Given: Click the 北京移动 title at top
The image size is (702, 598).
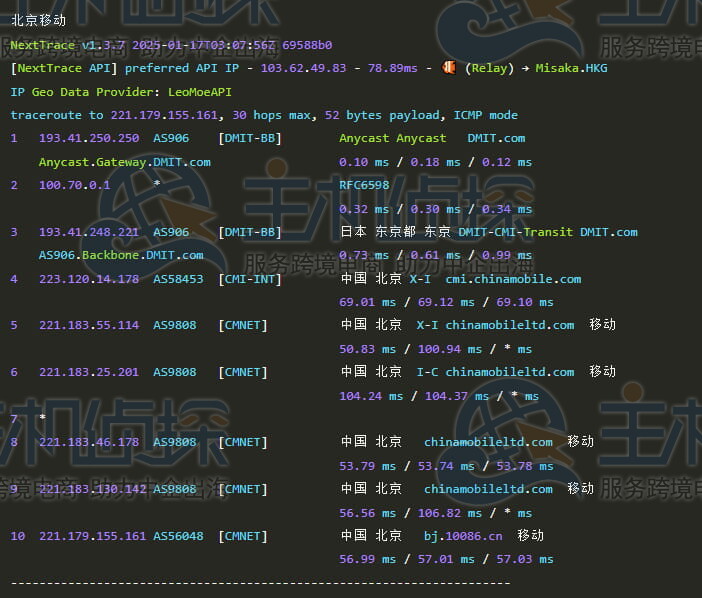Looking at the screenshot, I should coord(38,20).
